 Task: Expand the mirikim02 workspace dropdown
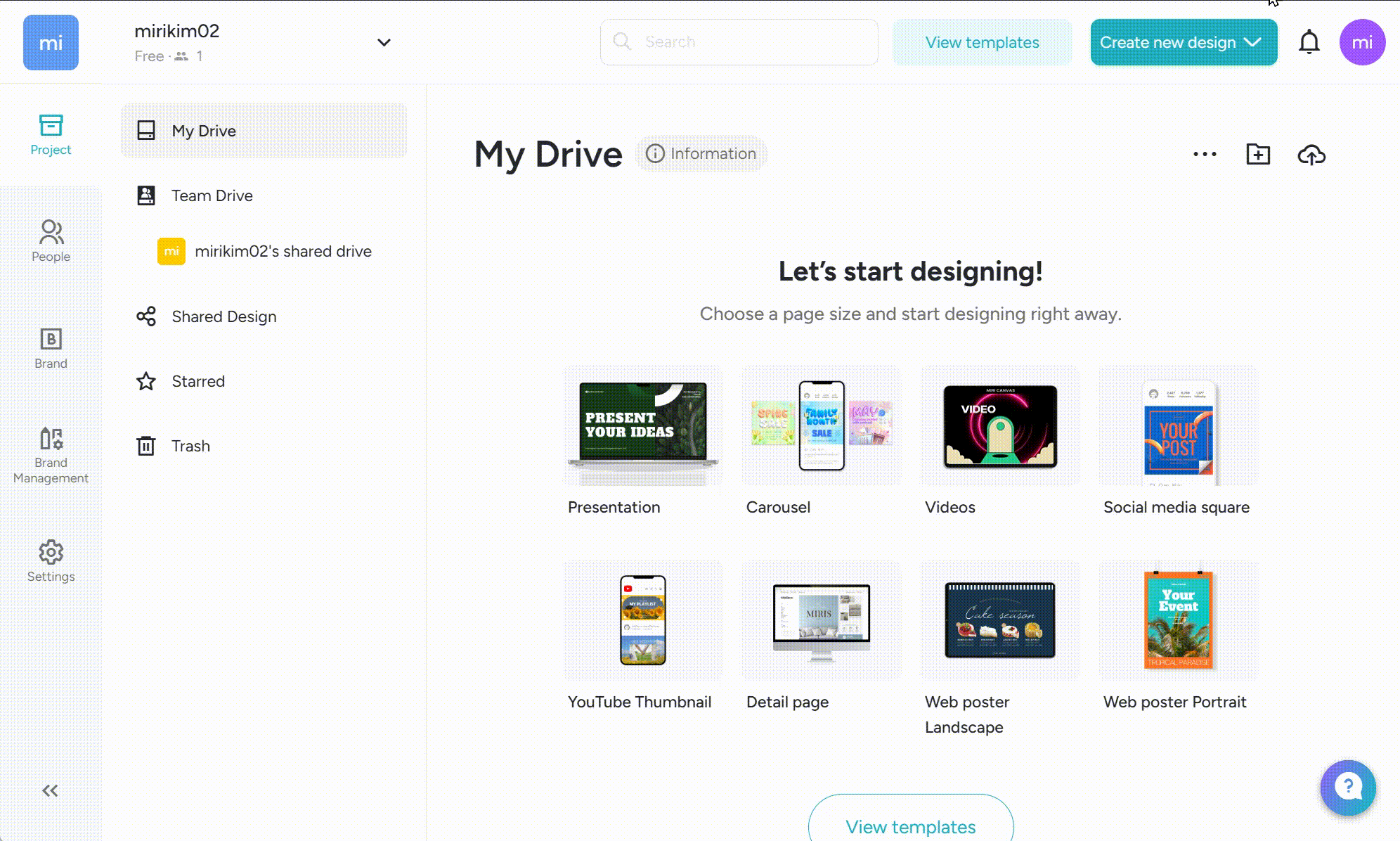click(384, 42)
